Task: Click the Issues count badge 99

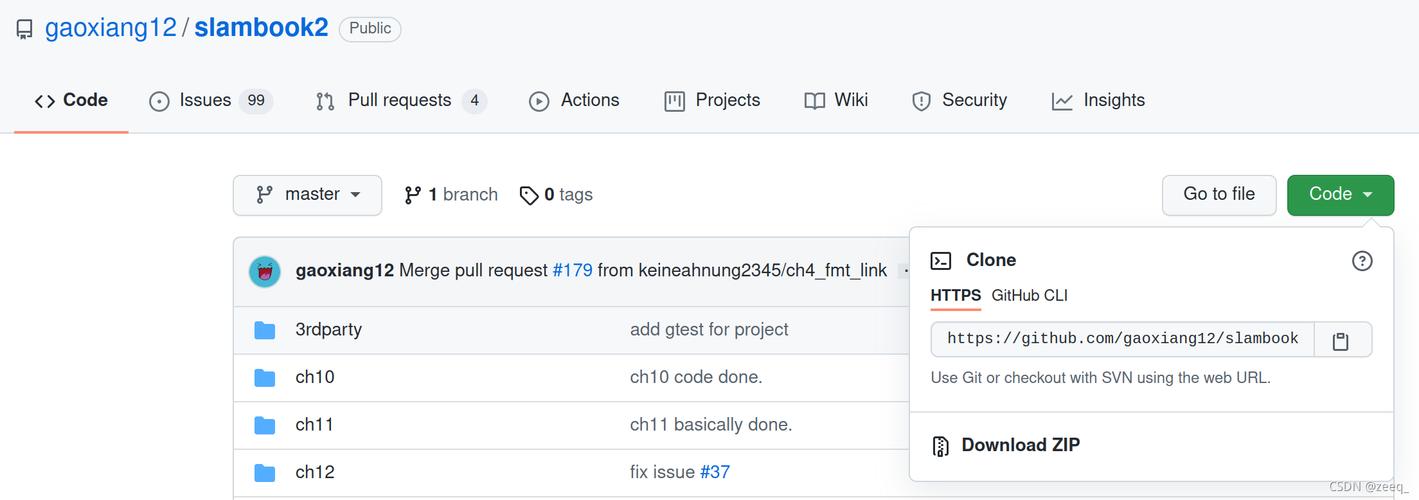Action: pyautogui.click(x=256, y=100)
